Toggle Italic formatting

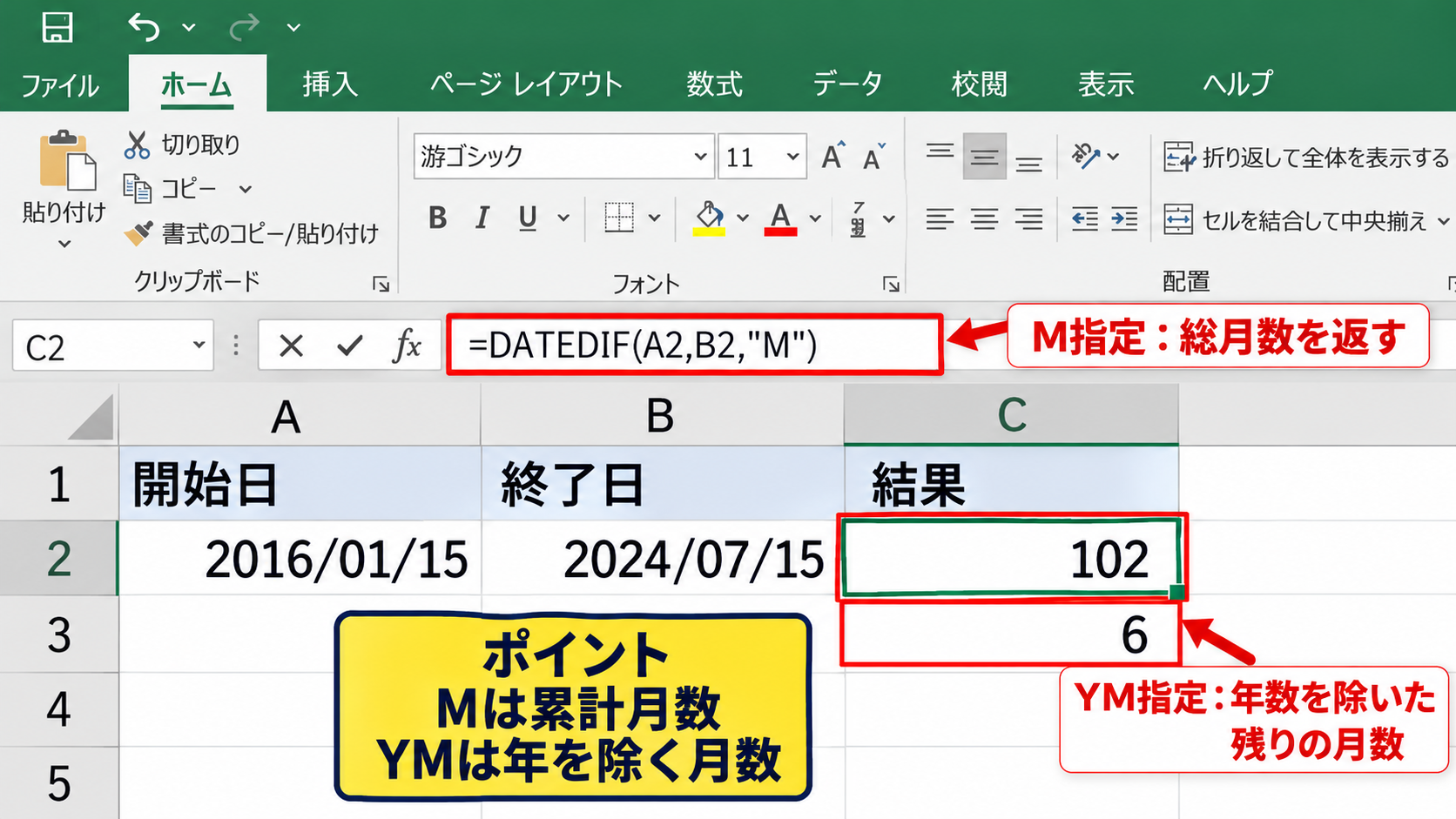482,218
